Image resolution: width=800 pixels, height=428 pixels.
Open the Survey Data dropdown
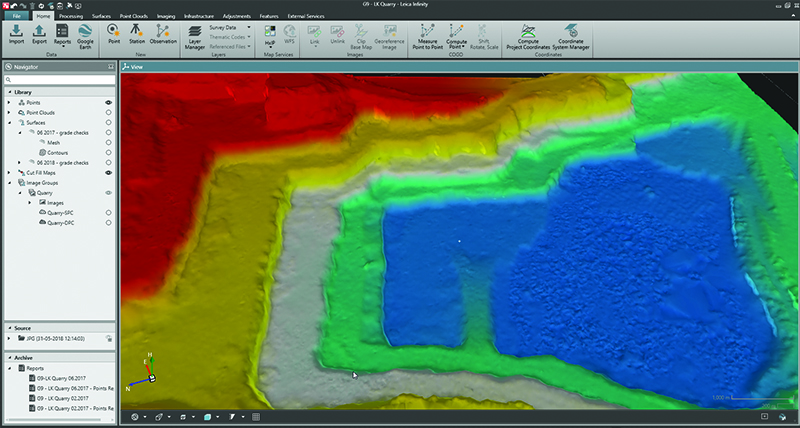tap(249, 27)
